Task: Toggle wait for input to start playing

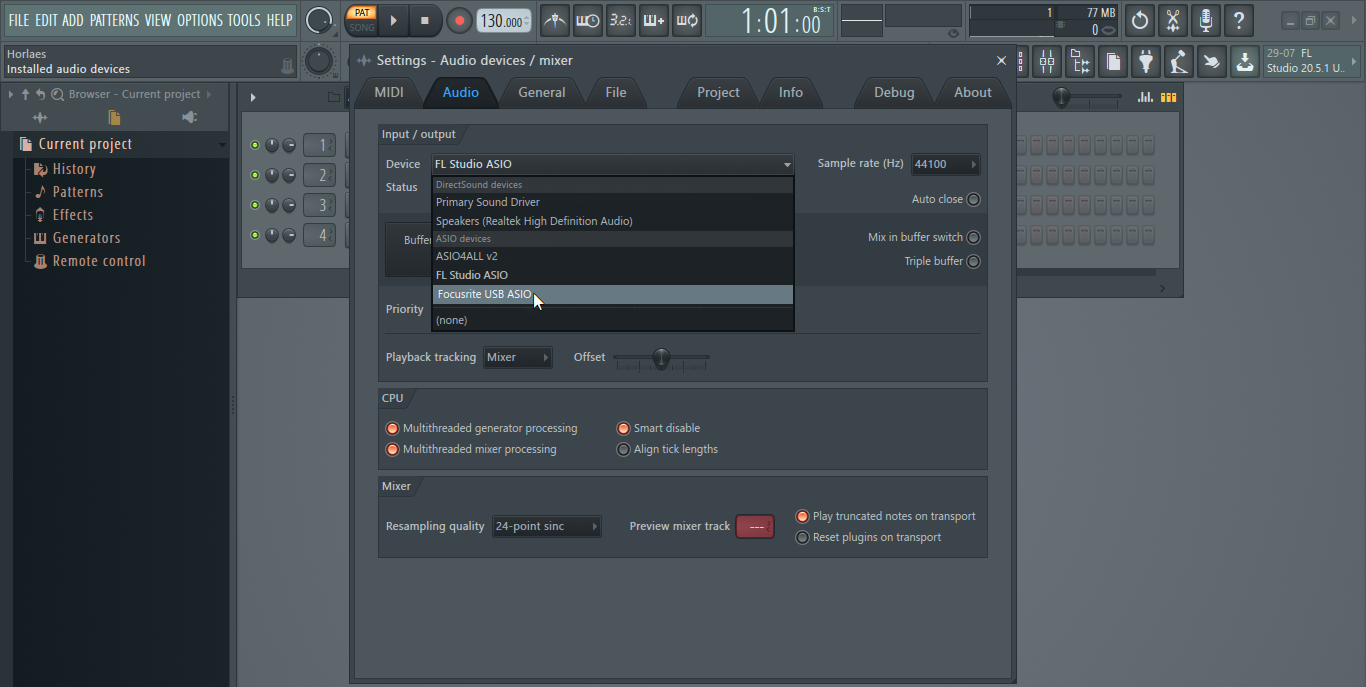Action: point(588,20)
